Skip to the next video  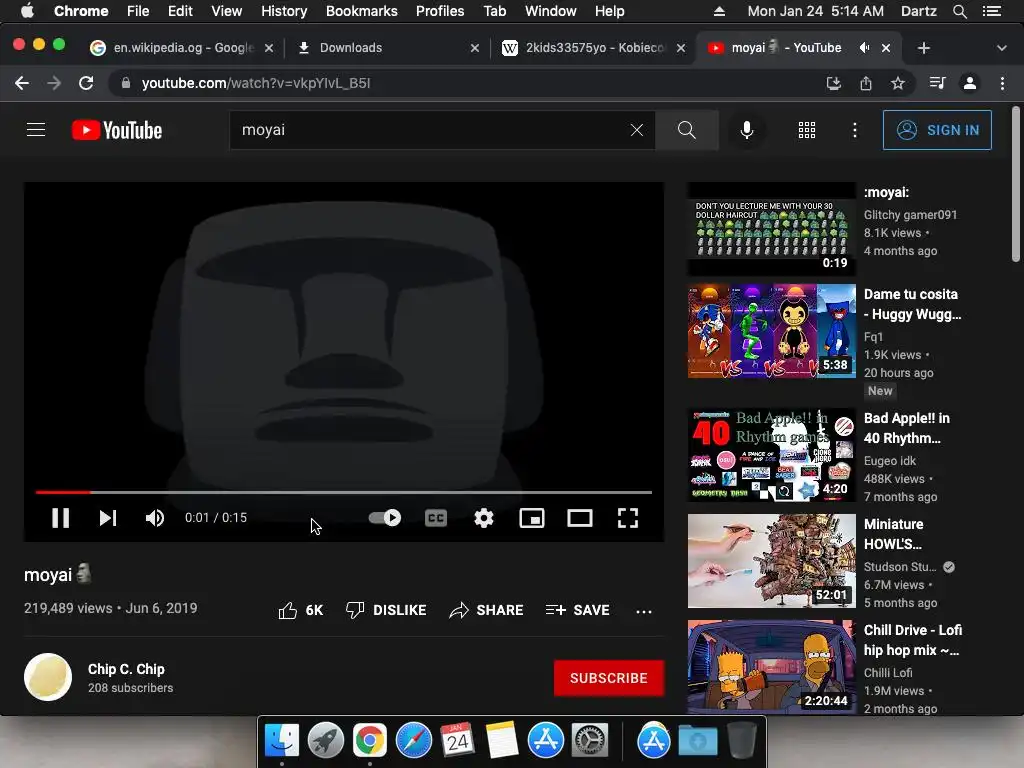pos(108,518)
